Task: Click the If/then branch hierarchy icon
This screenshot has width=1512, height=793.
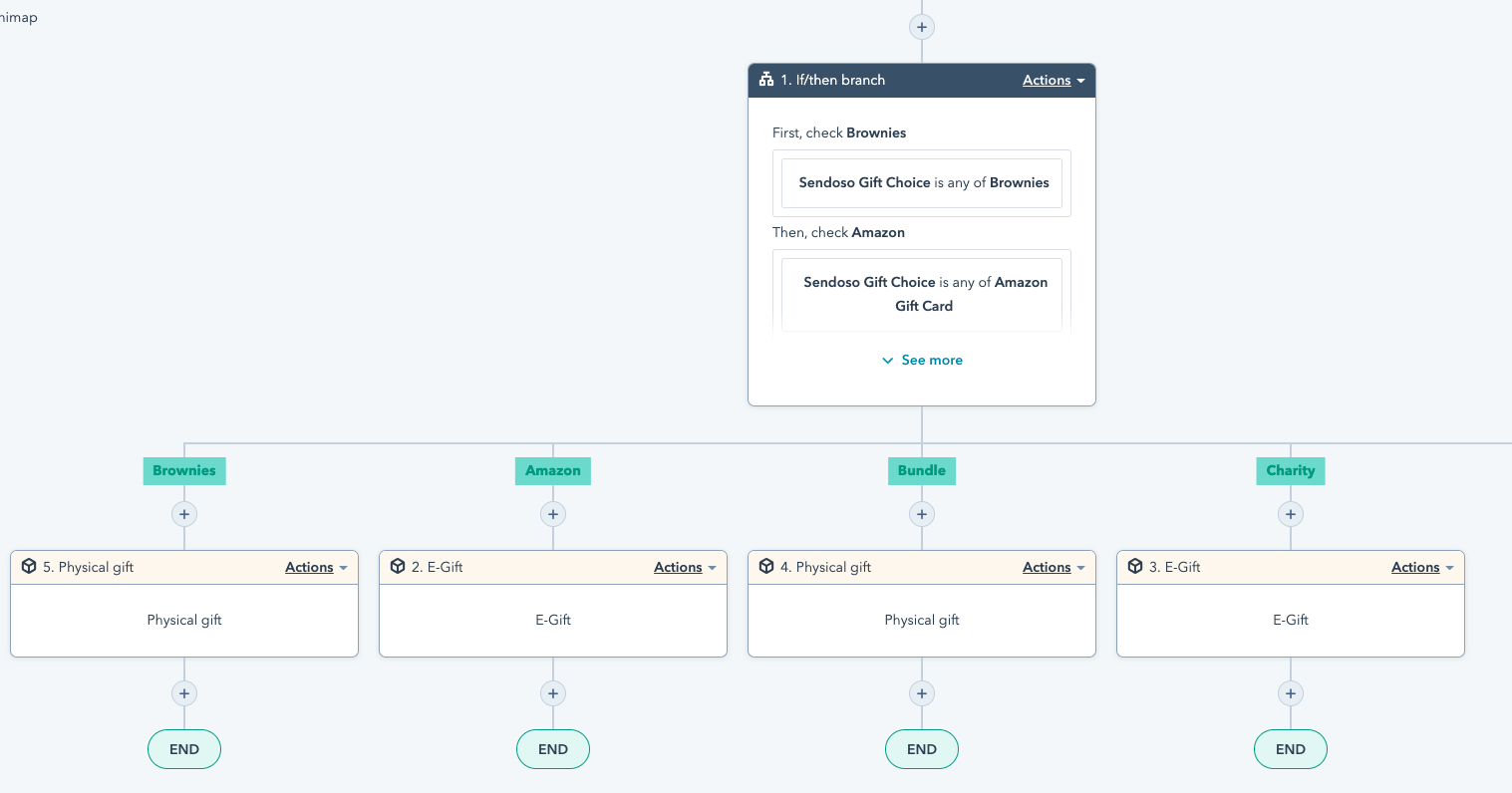Action: (766, 80)
